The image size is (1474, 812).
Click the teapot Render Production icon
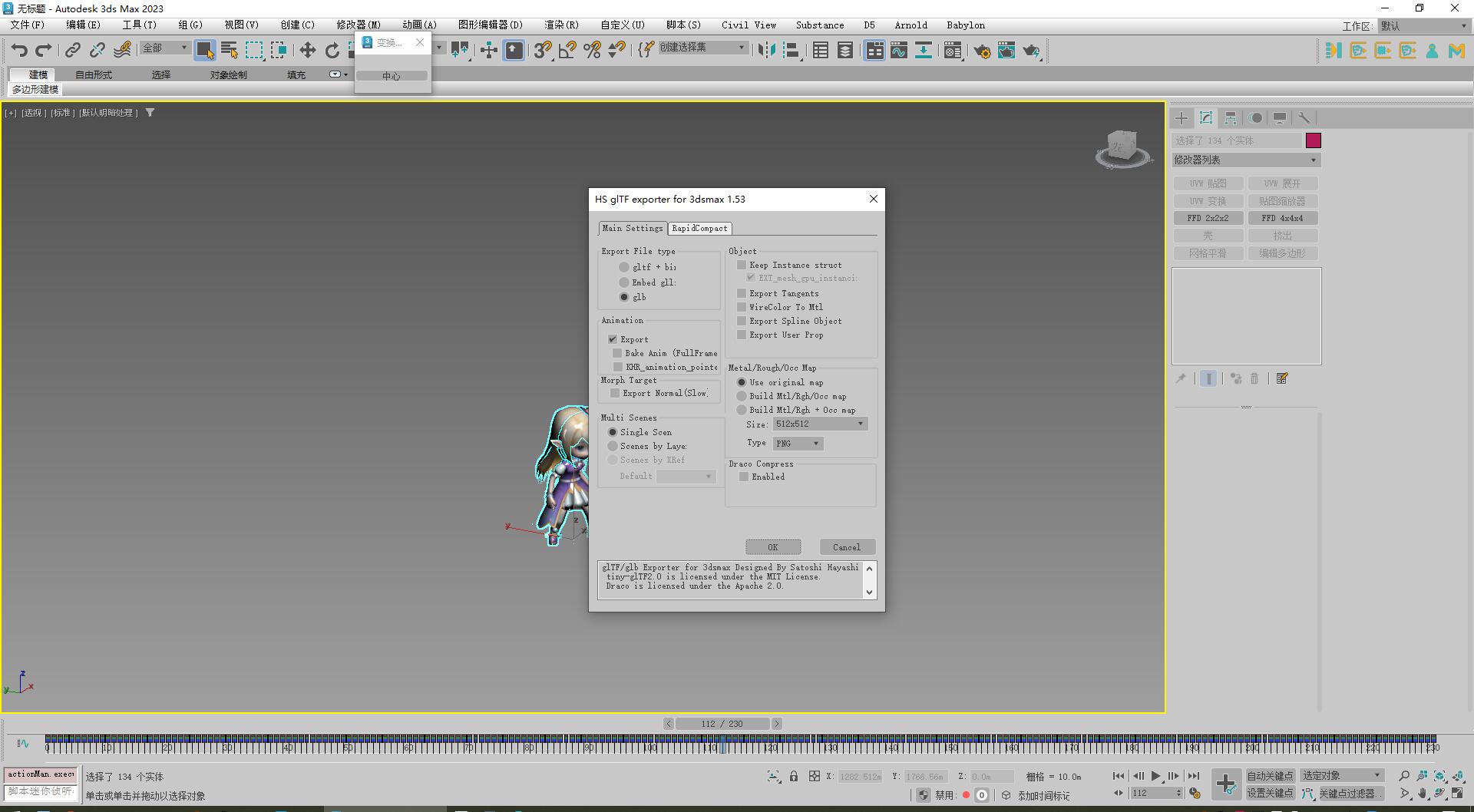[x=1031, y=51]
